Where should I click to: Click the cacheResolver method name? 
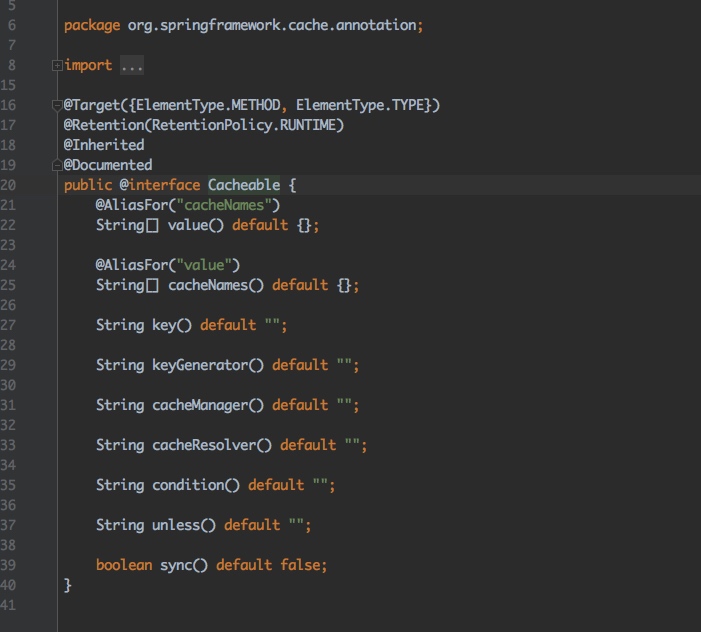(203, 445)
